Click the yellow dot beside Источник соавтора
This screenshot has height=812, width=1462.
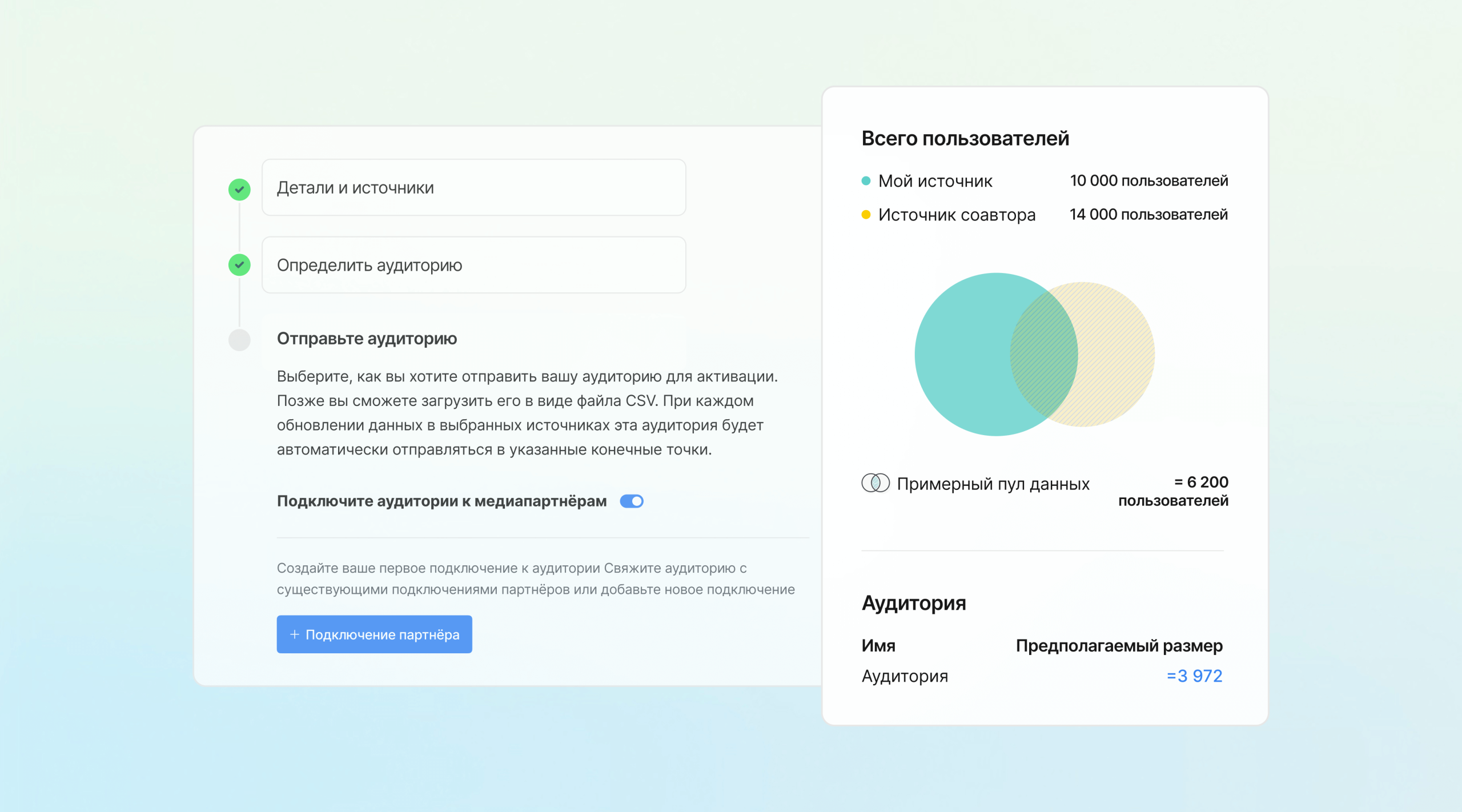pyautogui.click(x=866, y=215)
